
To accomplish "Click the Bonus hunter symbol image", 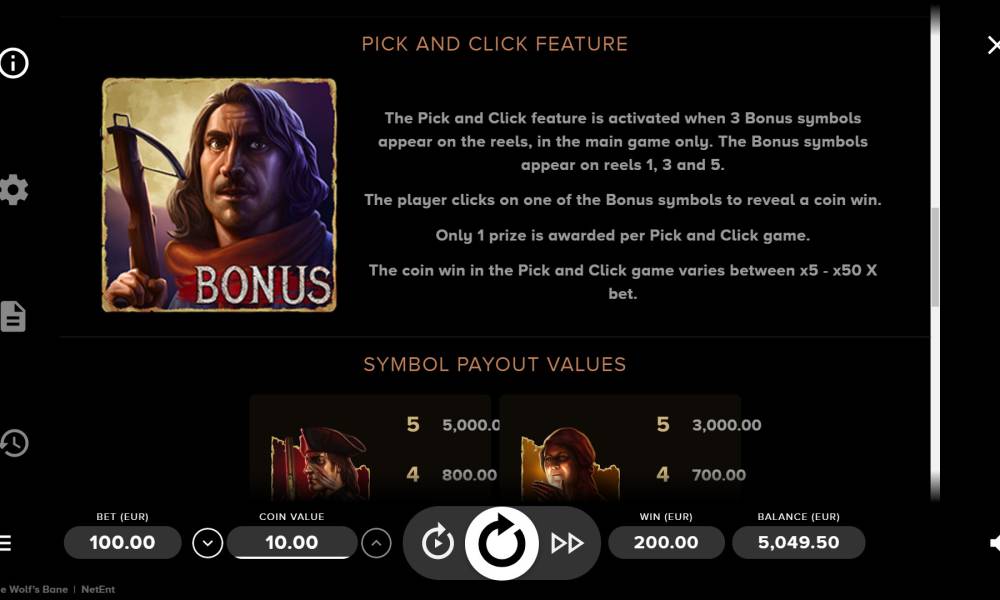I will [219, 194].
